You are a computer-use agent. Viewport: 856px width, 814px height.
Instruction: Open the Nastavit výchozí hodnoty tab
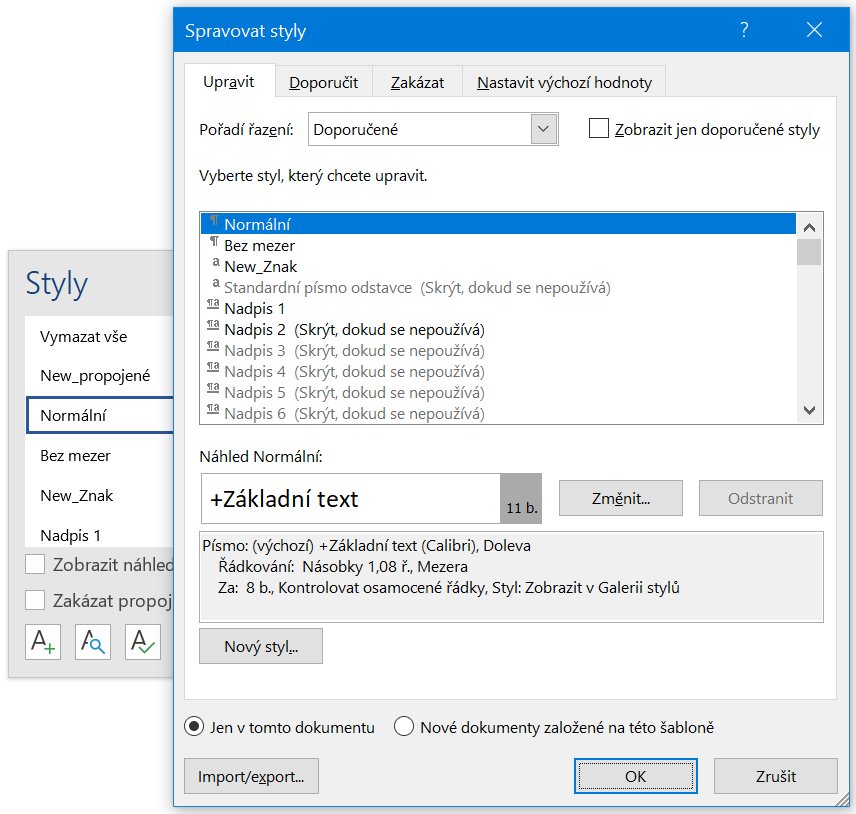point(564,81)
